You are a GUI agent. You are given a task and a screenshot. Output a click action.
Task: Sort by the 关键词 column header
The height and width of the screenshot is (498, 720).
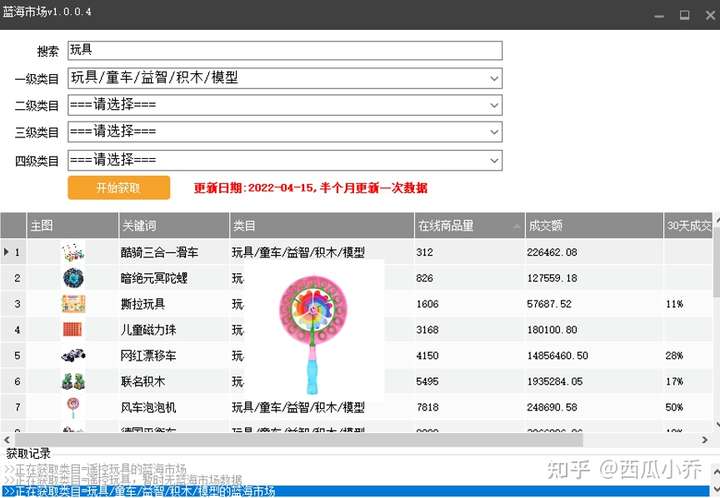[x=174, y=225]
